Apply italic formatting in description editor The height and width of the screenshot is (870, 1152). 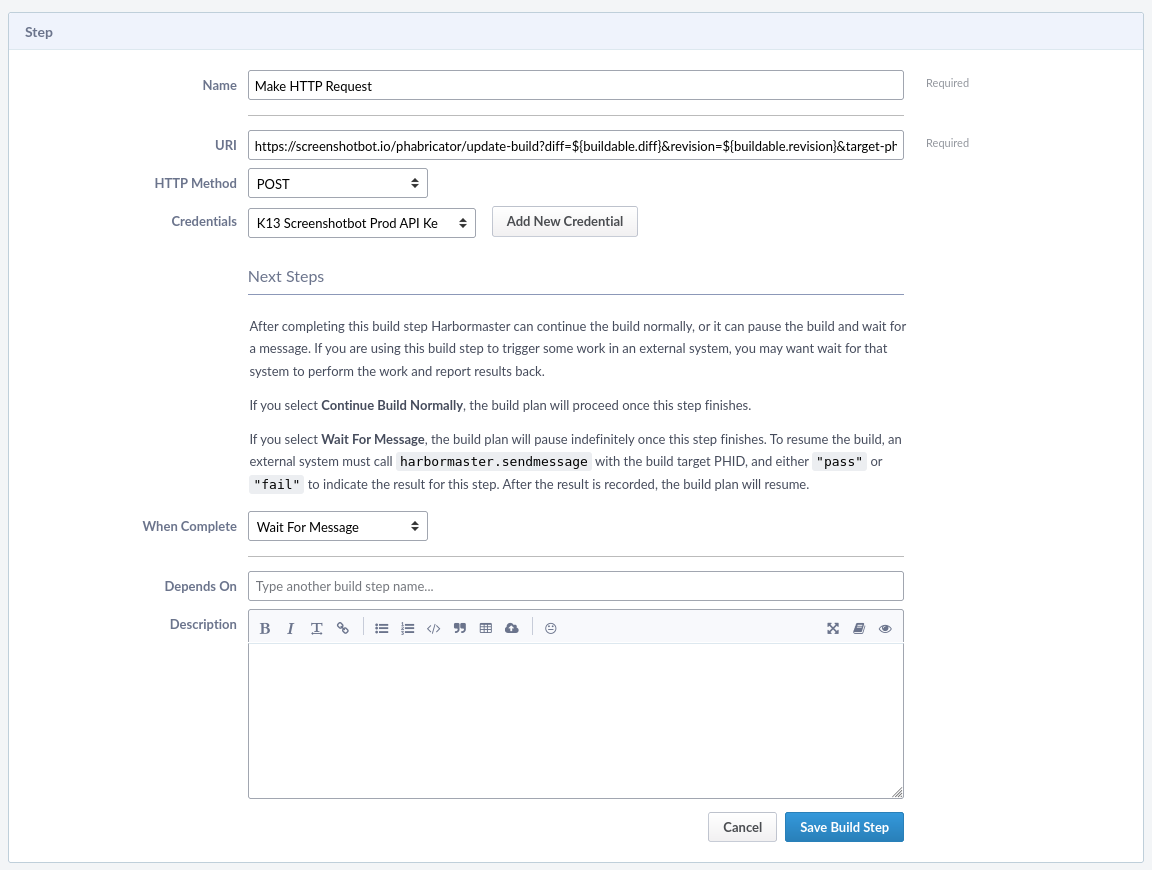pyautogui.click(x=290, y=628)
